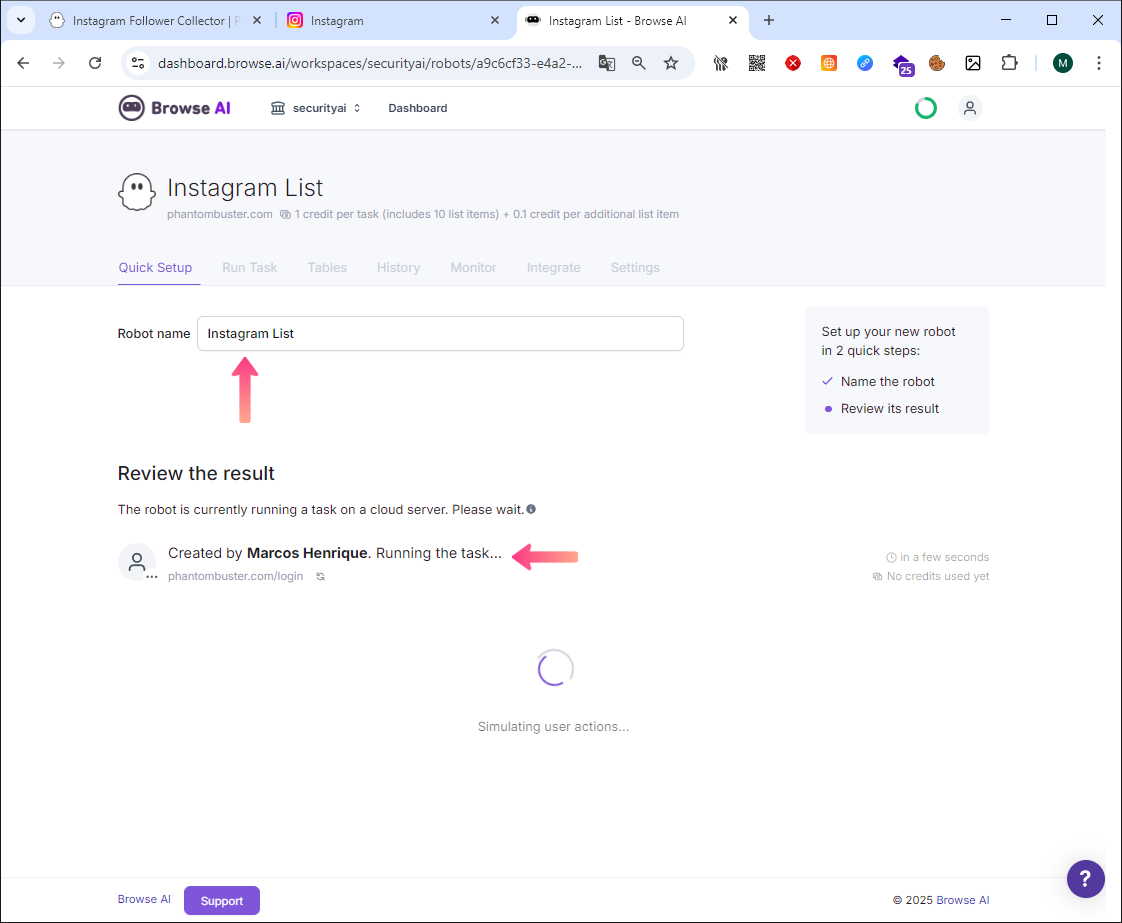Open the user account profile icon
Image resolution: width=1122 pixels, height=923 pixels.
[970, 108]
